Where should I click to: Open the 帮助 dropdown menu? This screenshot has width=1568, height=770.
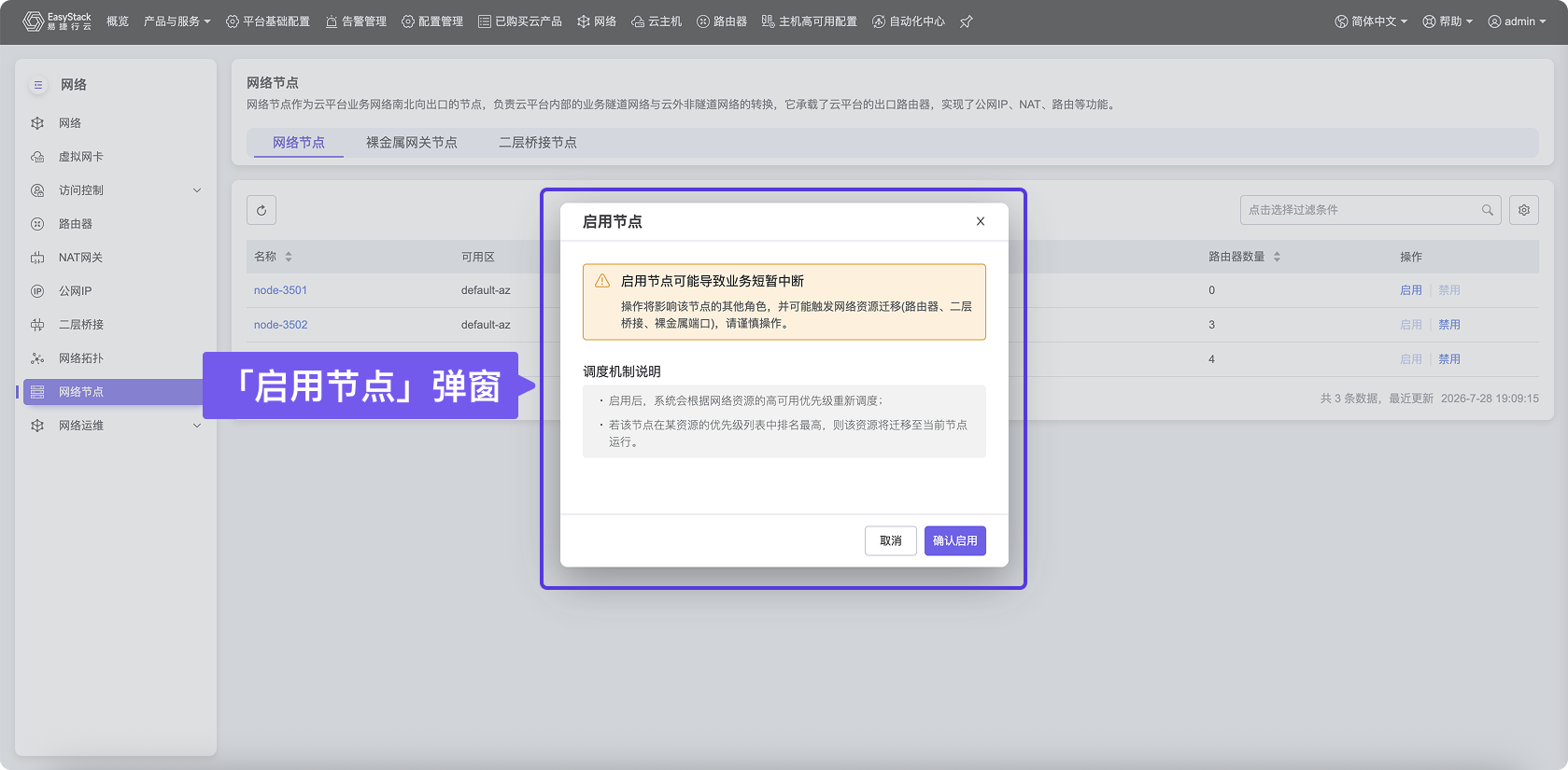(1448, 21)
